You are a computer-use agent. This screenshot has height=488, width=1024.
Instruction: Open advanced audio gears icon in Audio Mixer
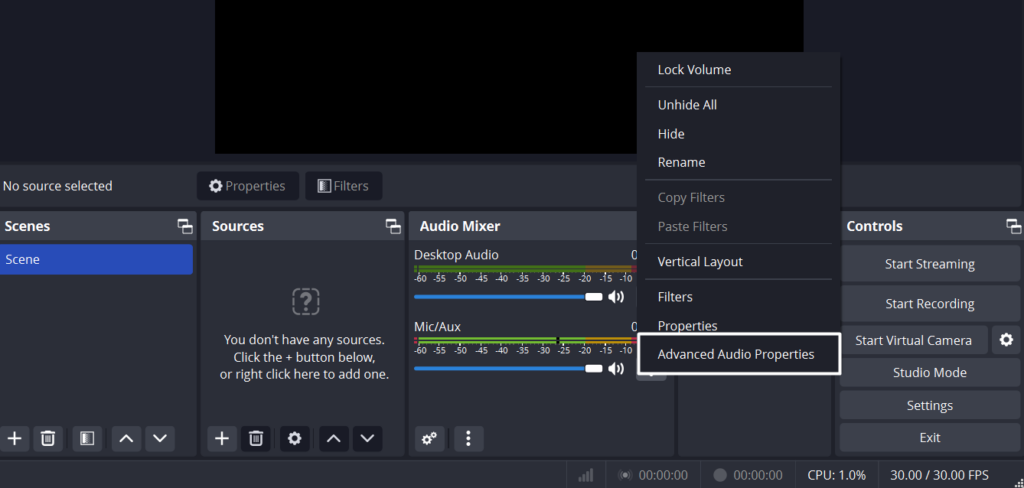coord(430,438)
